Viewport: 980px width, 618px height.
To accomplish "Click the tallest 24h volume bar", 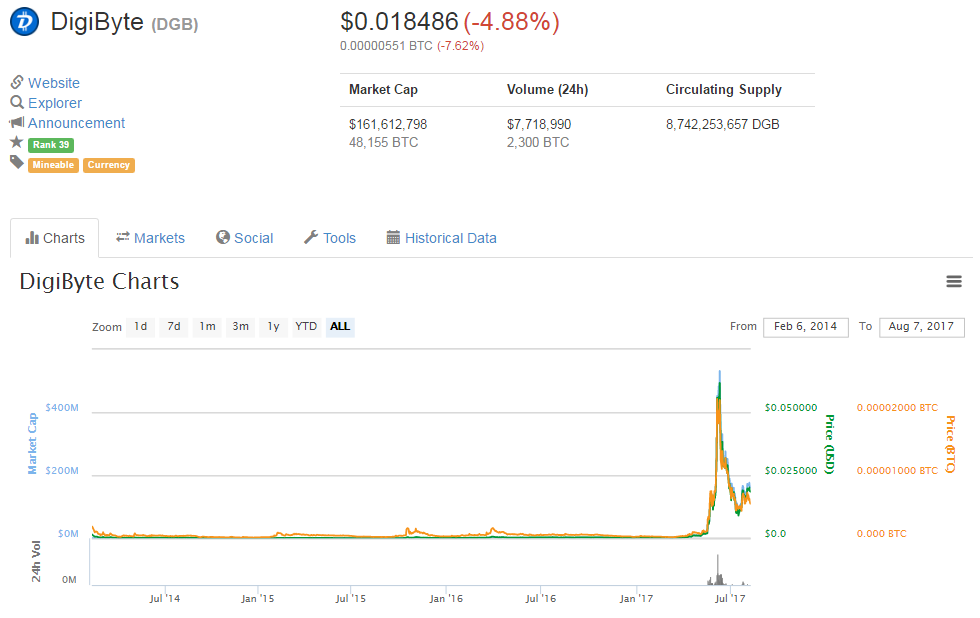I will pos(718,569).
